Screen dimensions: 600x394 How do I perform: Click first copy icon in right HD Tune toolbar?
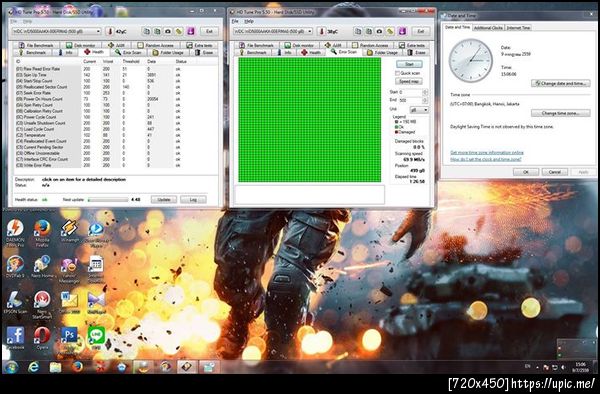pyautogui.click(x=358, y=31)
